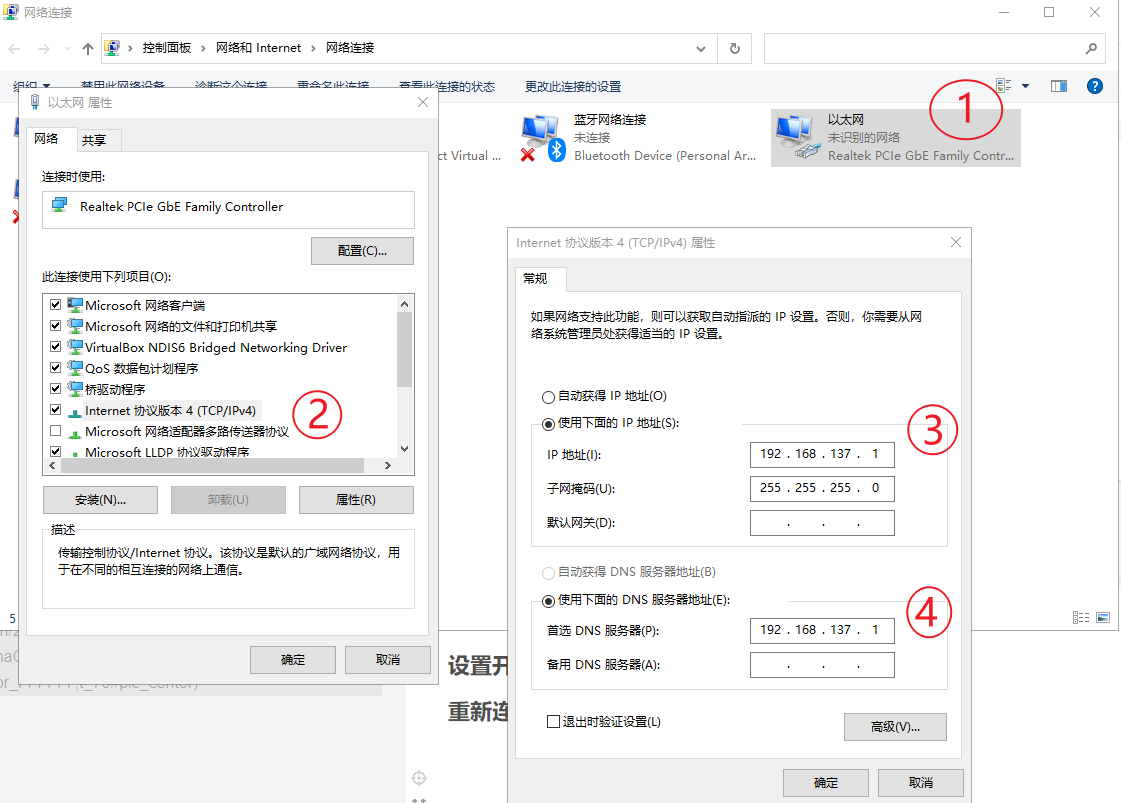Open the address bar dropdown

701,47
